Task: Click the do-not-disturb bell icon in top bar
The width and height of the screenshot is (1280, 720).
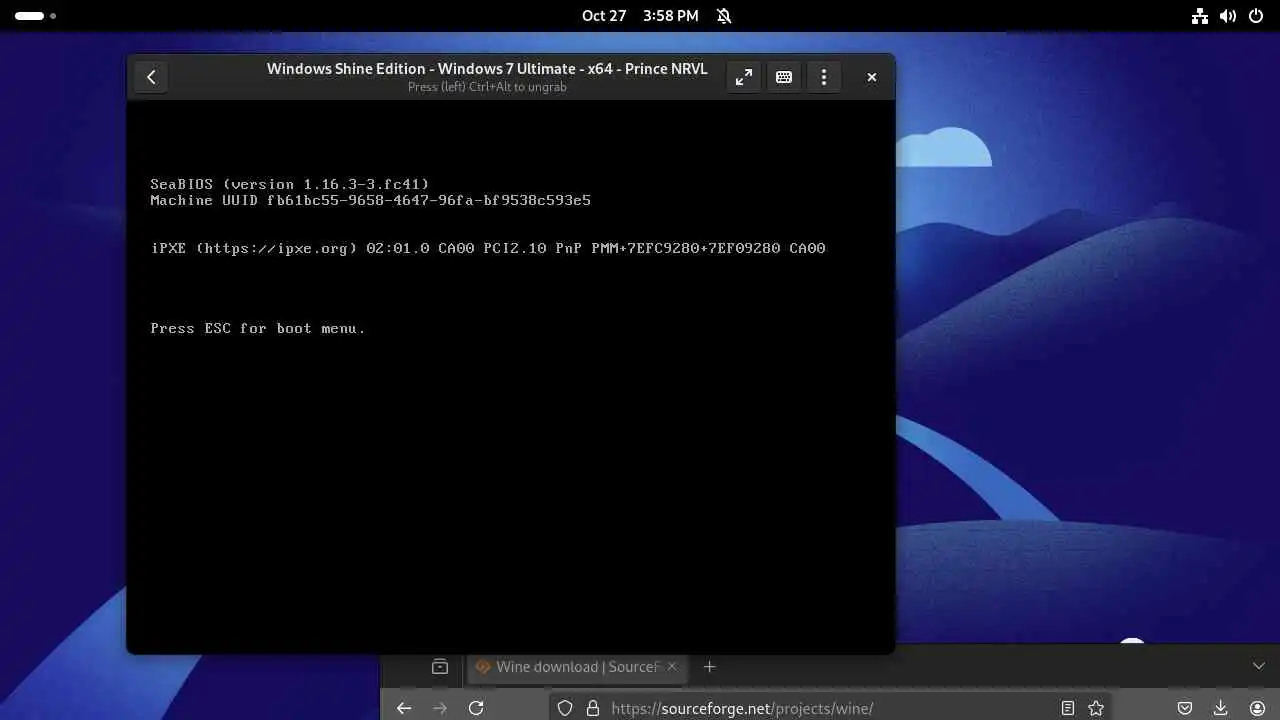Action: 724,16
